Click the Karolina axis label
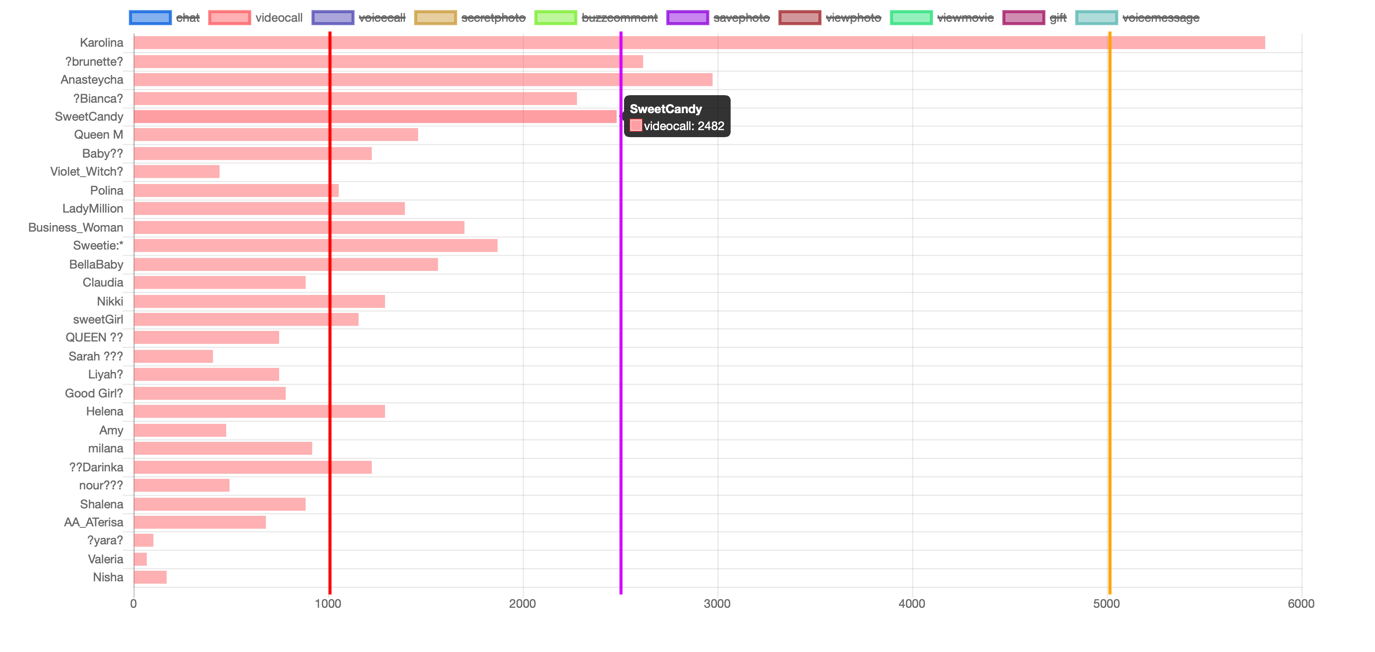The image size is (1375, 652). coord(102,43)
